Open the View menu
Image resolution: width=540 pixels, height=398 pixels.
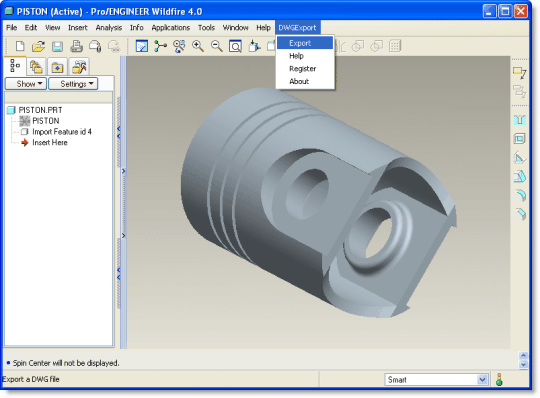(x=52, y=28)
